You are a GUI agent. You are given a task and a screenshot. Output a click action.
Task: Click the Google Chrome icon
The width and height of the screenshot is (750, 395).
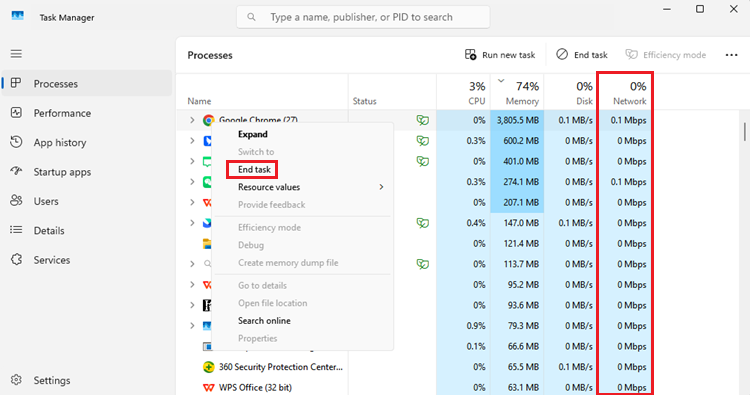(208, 120)
